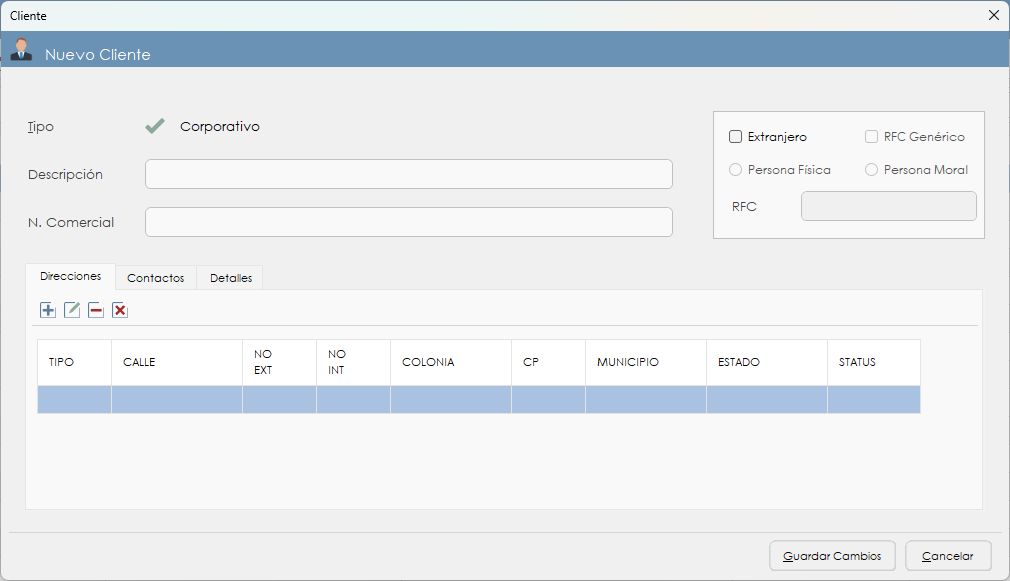Image resolution: width=1010 pixels, height=581 pixels.
Task: Toggle the RFC Genérico checkbox
Action: [872, 137]
